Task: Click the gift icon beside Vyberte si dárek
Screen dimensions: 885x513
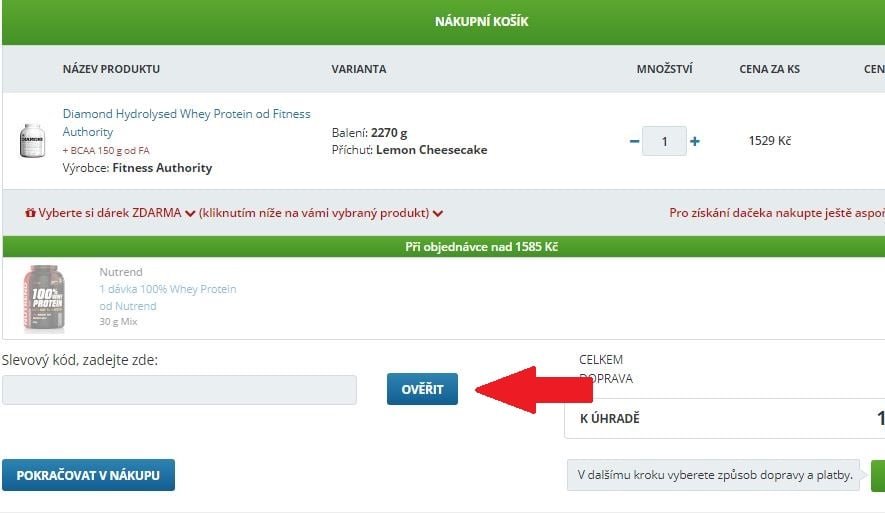Action: (x=30, y=213)
